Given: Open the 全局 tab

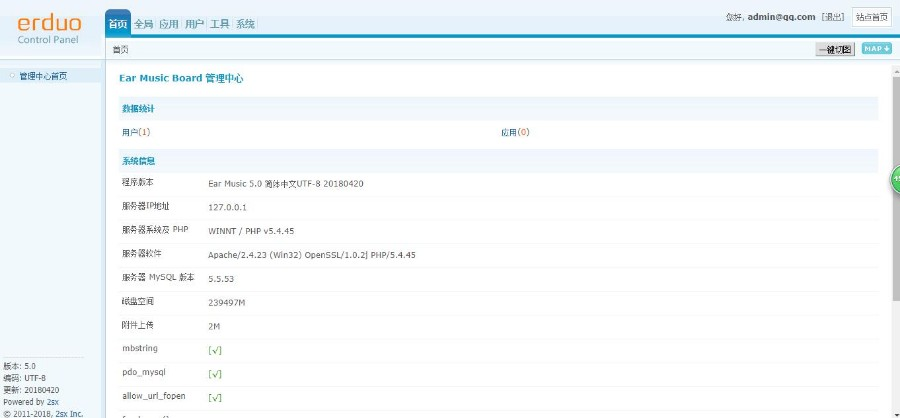Looking at the screenshot, I should [x=143, y=24].
